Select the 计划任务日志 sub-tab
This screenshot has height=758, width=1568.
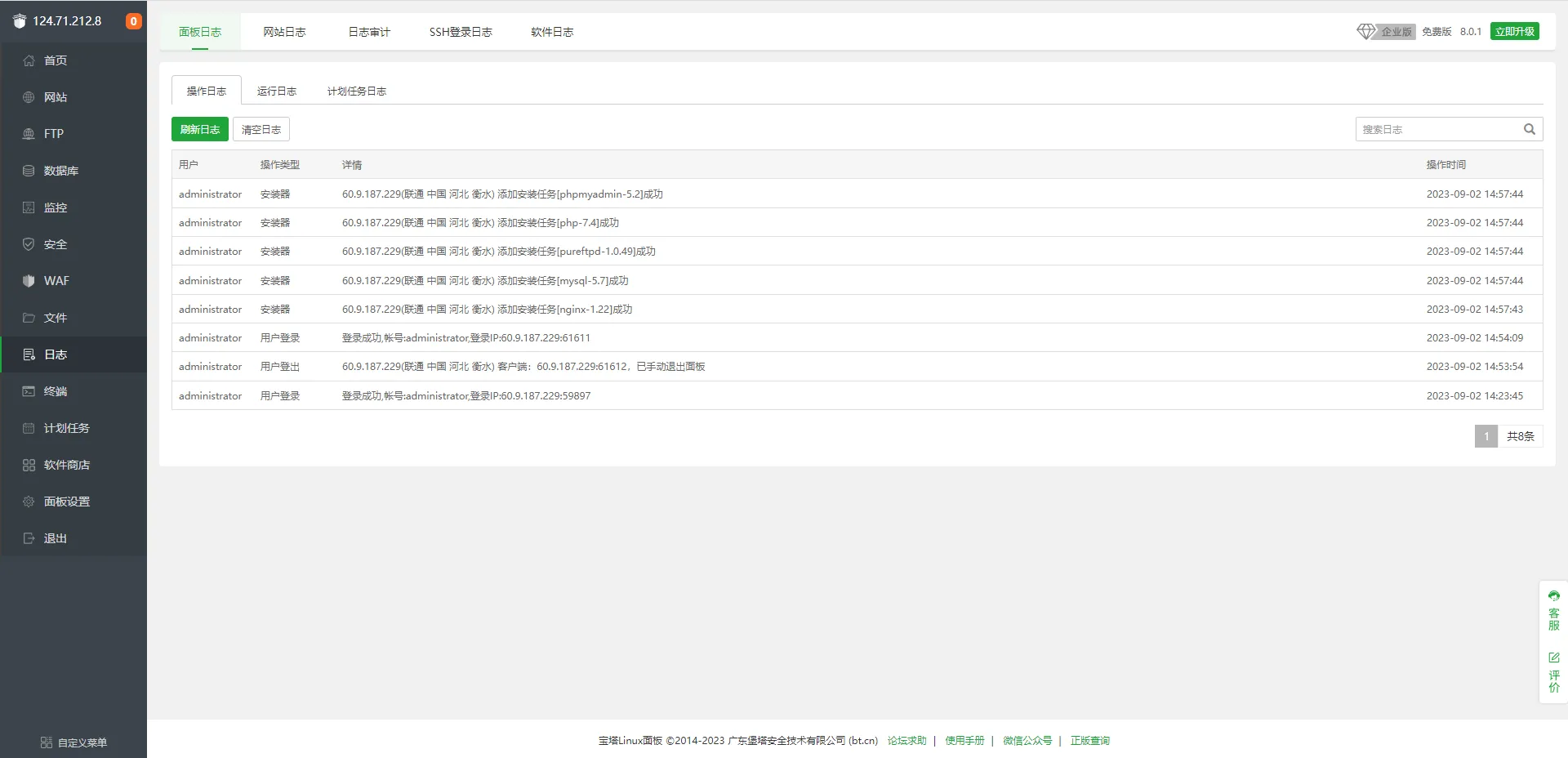[357, 91]
